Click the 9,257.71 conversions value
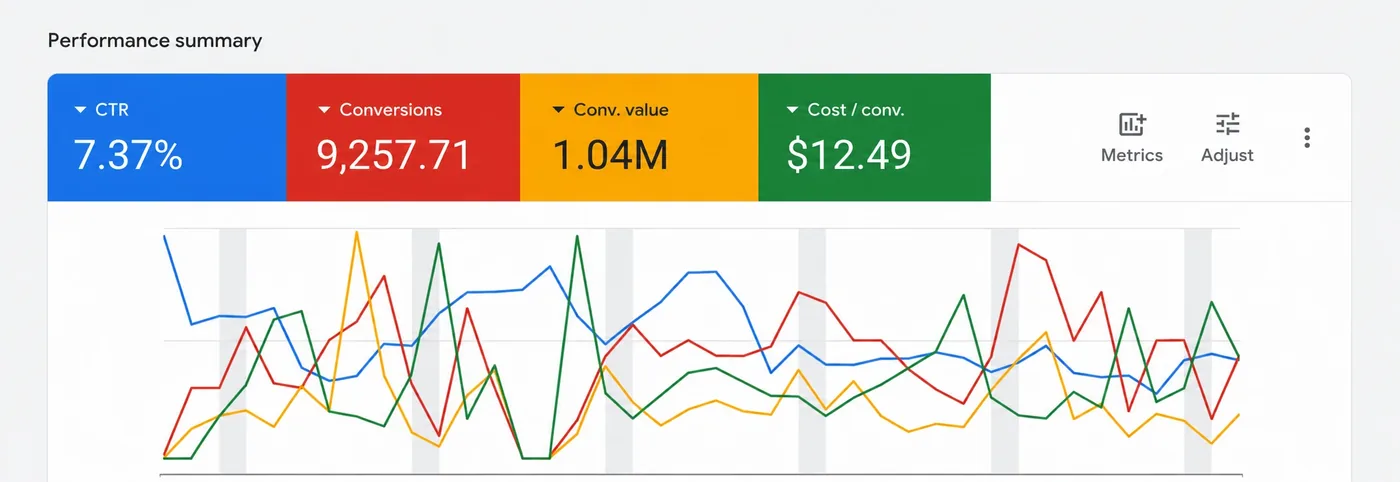The width and height of the screenshot is (1400, 482). 393,155
